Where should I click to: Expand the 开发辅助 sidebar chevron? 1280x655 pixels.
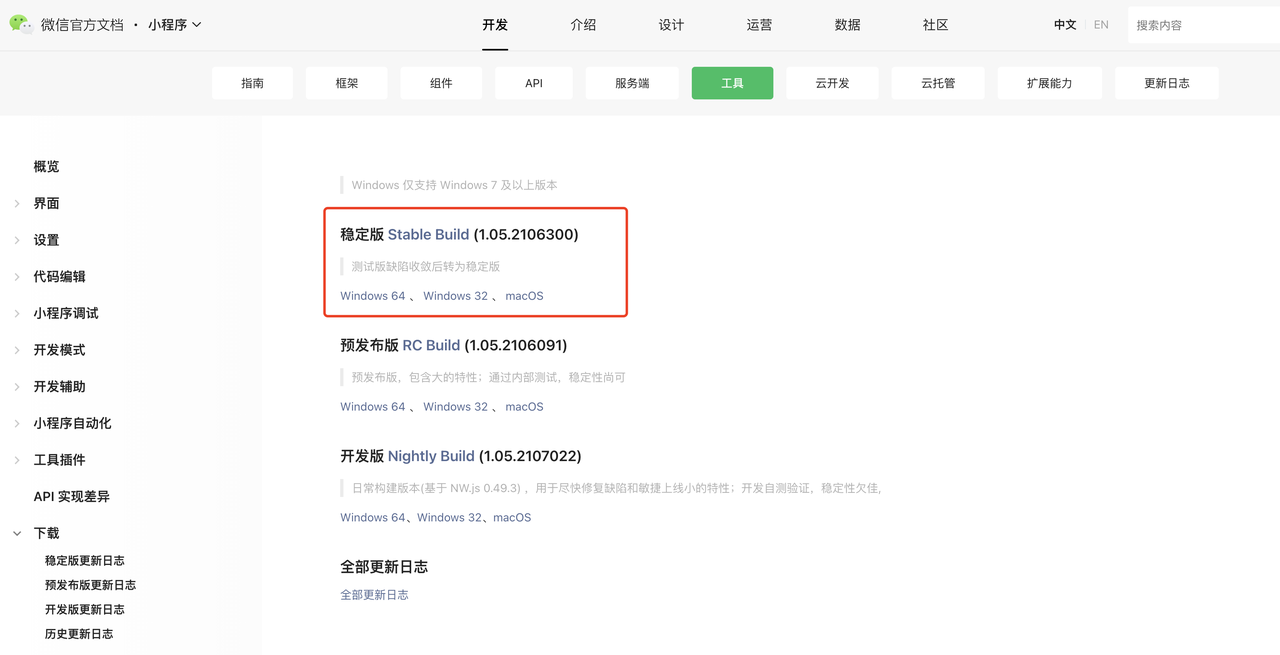(x=17, y=387)
